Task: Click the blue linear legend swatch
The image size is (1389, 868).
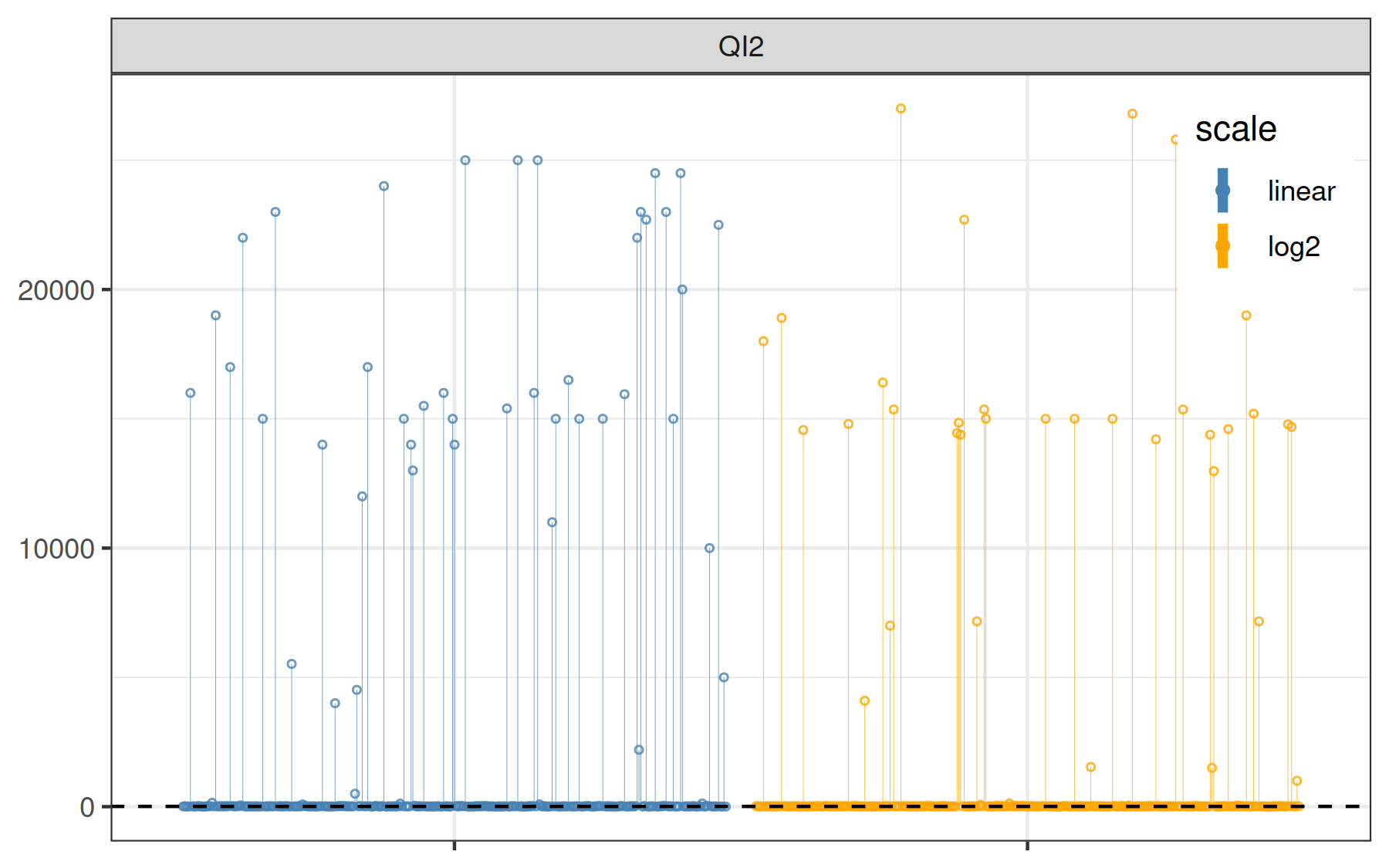Action: 1222,191
